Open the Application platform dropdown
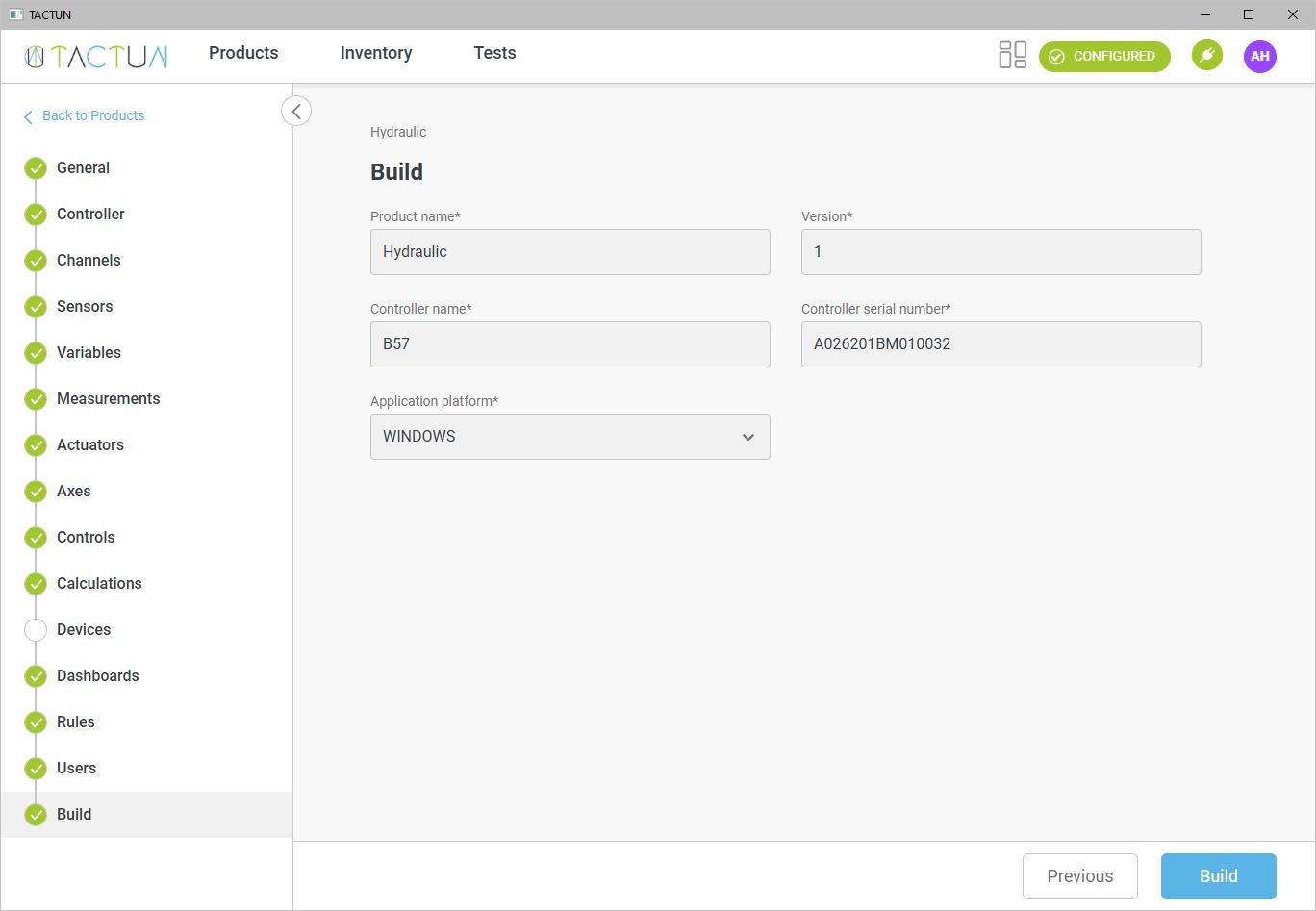The image size is (1316, 911). [569, 437]
